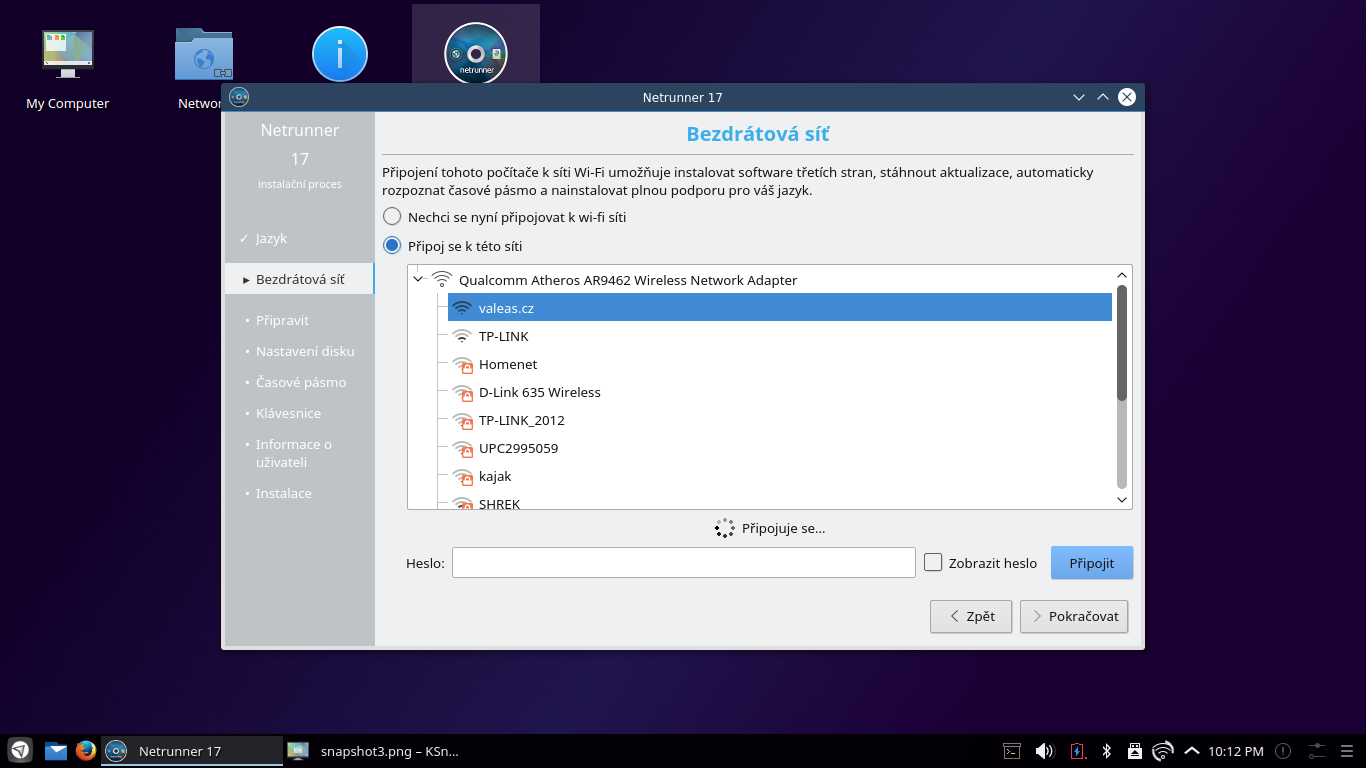Open the battery status tray icon
The height and width of the screenshot is (768, 1366).
tap(1077, 751)
